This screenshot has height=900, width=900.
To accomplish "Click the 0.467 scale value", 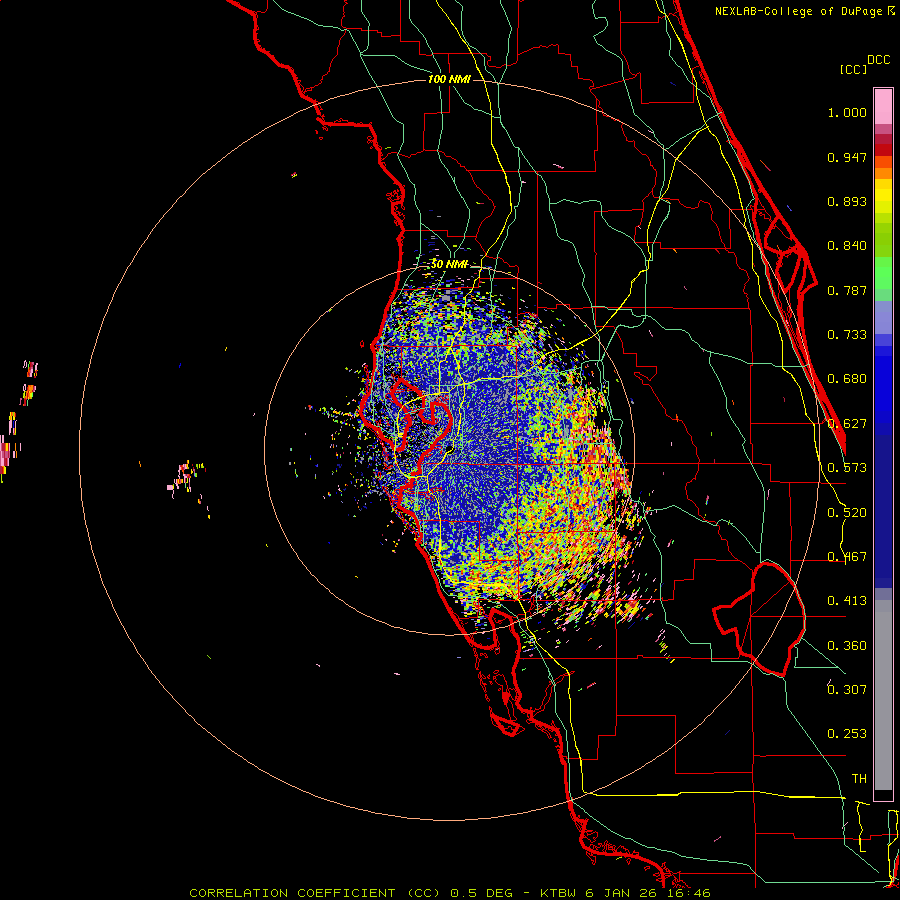I will pos(847,557).
